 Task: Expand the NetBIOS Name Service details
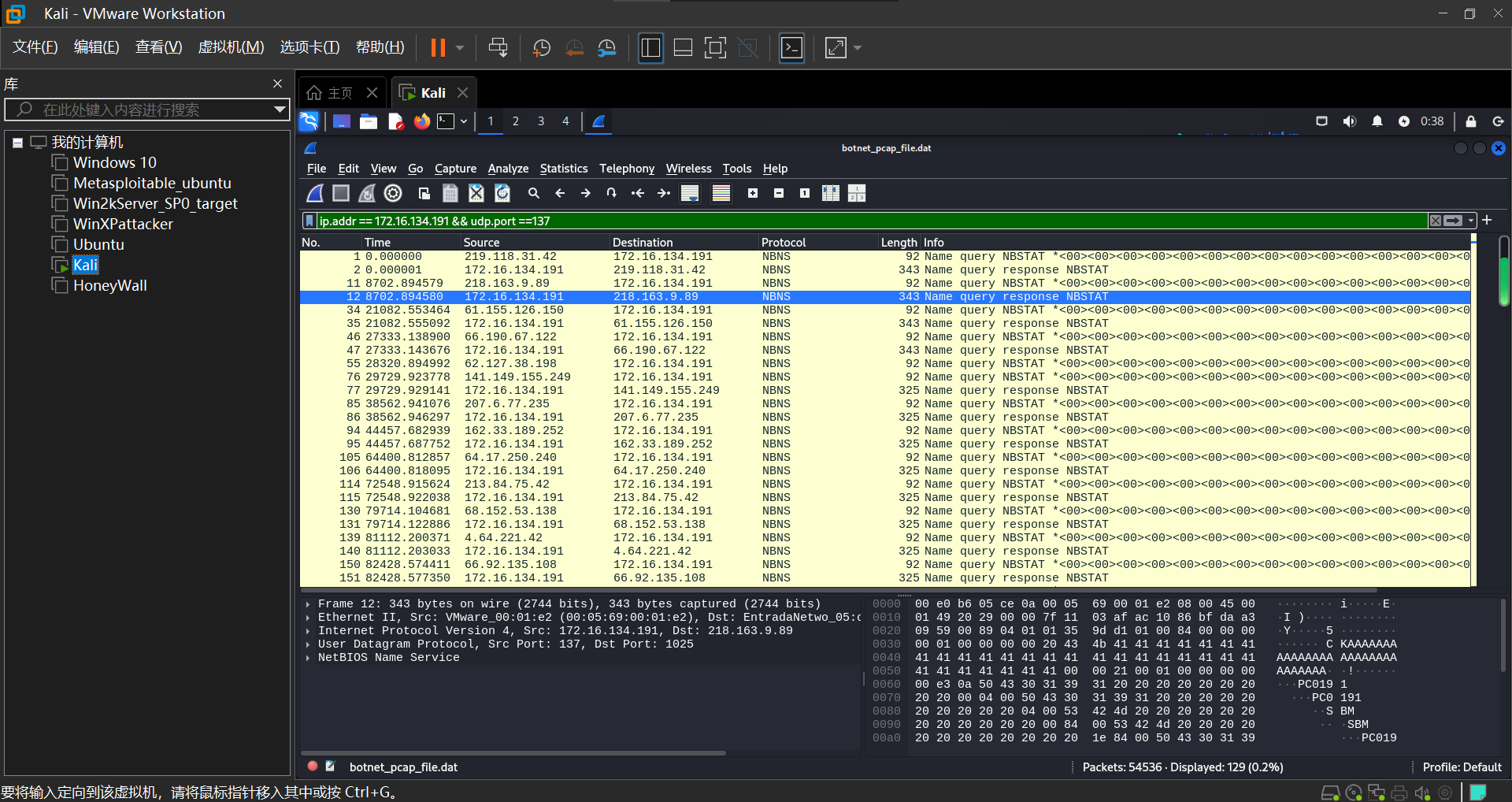point(308,658)
